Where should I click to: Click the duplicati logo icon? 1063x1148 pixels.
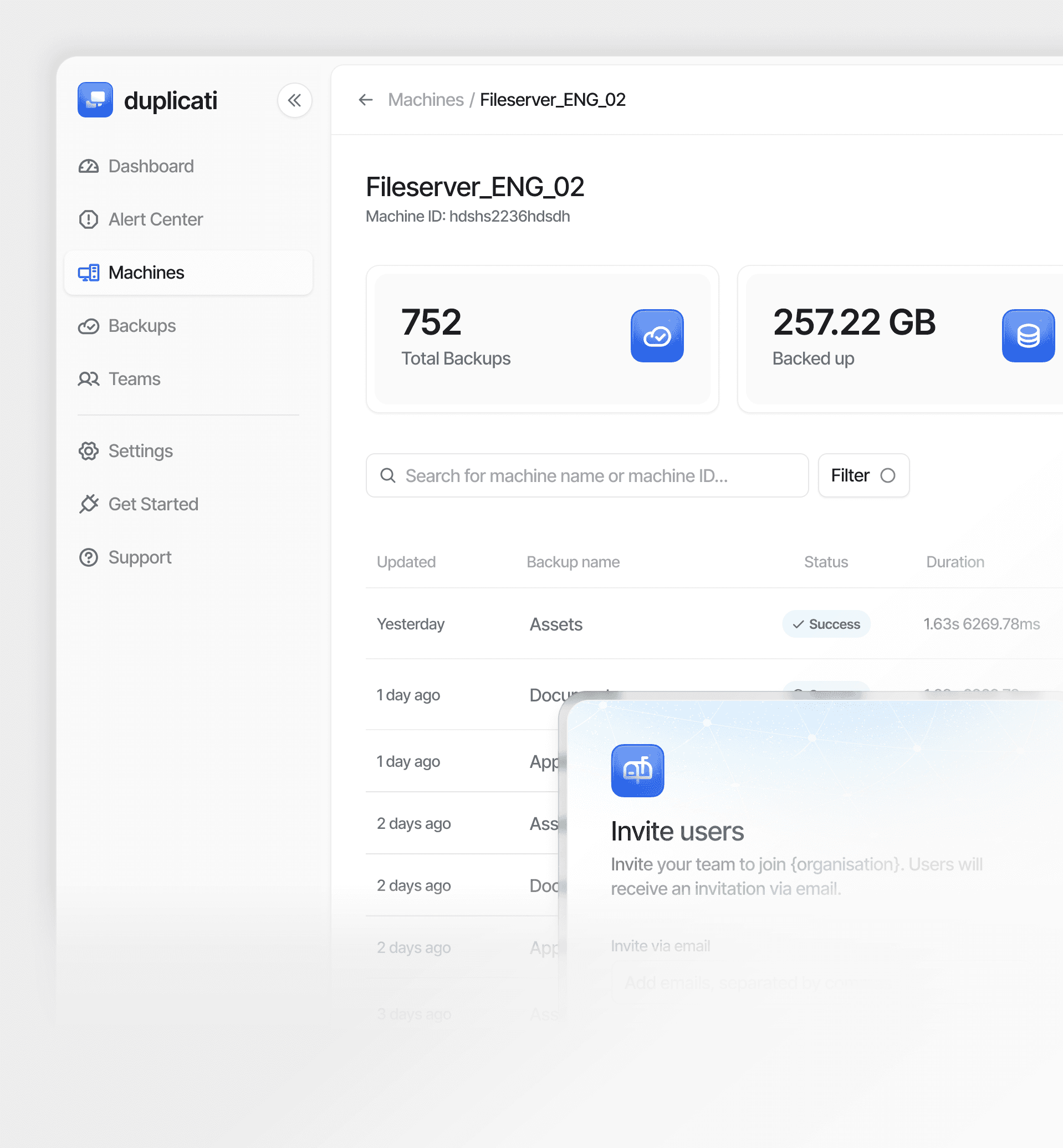[x=95, y=100]
